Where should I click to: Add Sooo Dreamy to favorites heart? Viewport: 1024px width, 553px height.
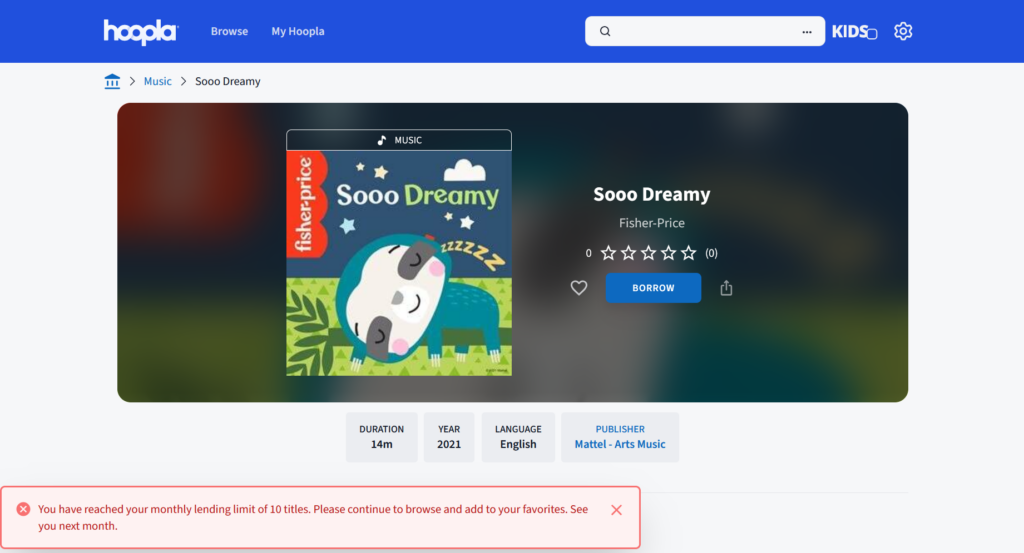[579, 288]
